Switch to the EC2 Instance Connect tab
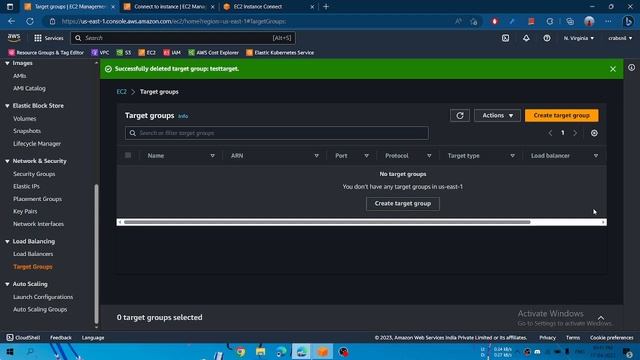 tap(269, 7)
